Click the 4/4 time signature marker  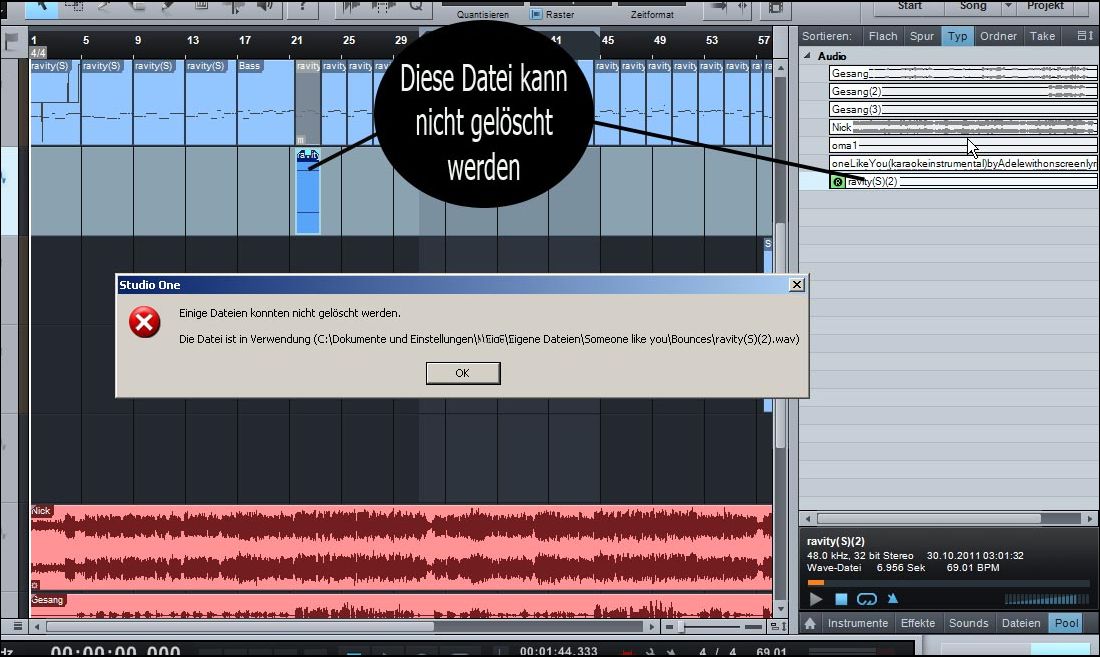coord(38,53)
